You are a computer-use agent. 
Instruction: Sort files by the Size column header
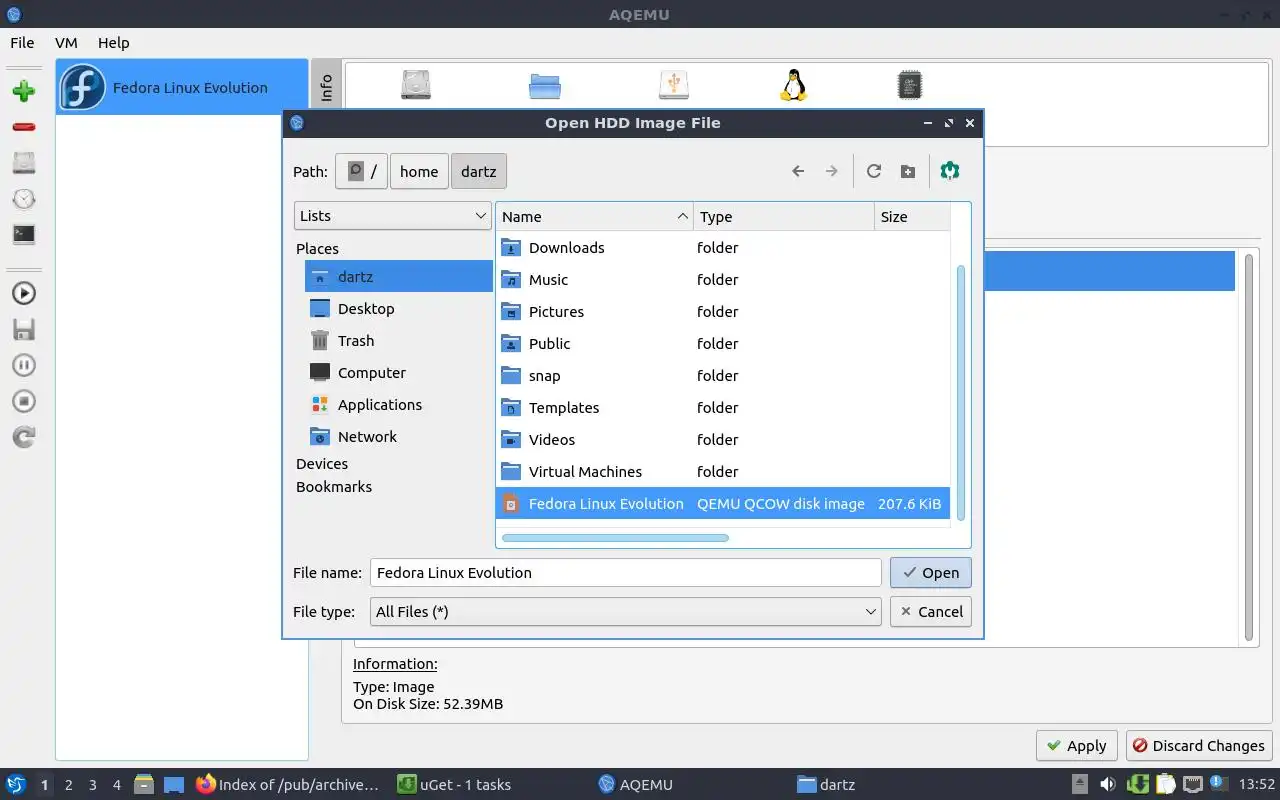click(912, 217)
